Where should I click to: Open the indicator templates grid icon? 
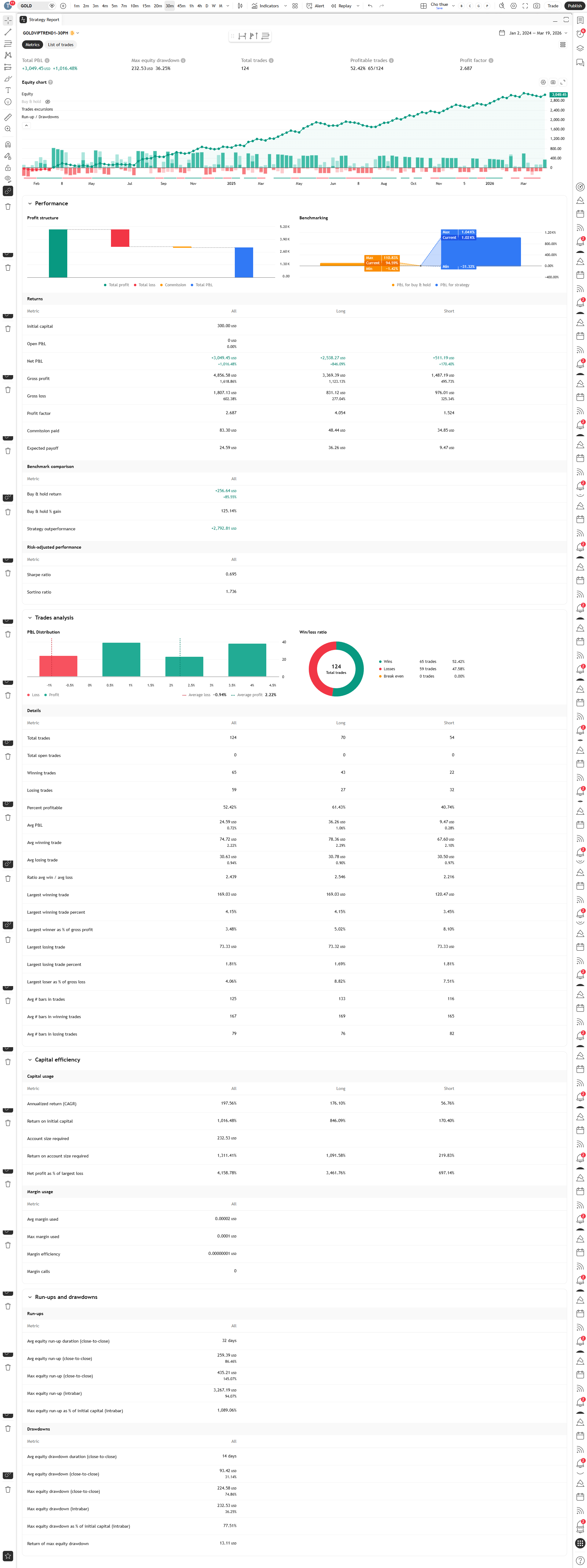[x=295, y=6]
